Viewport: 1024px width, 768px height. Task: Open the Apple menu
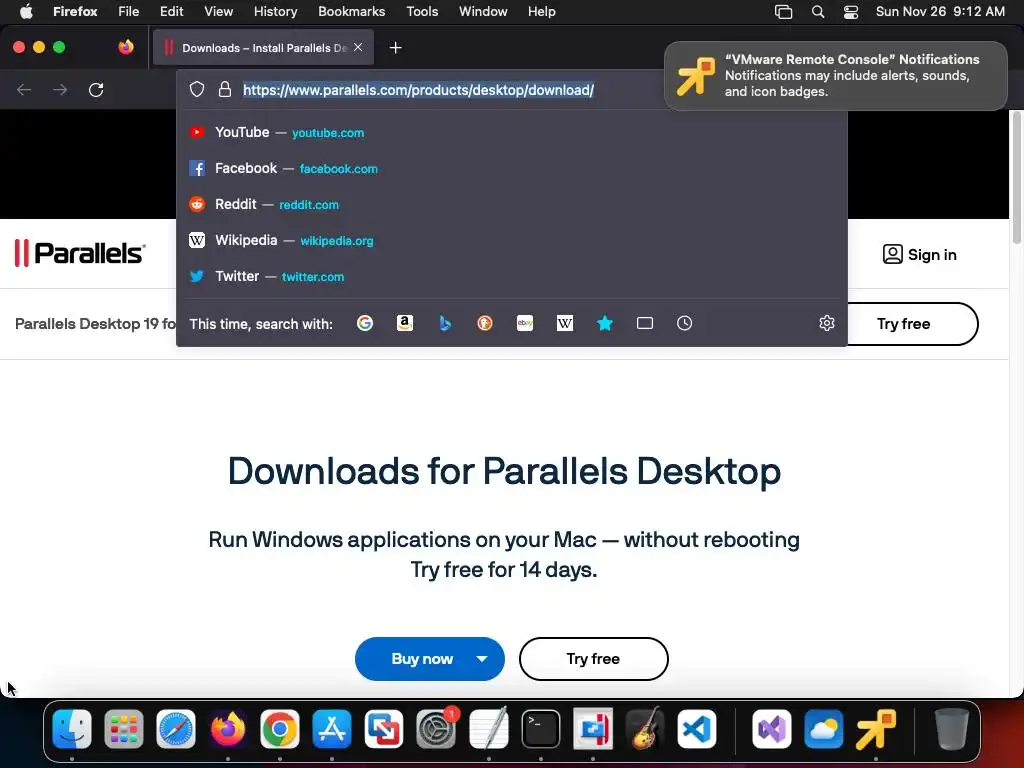(26, 12)
